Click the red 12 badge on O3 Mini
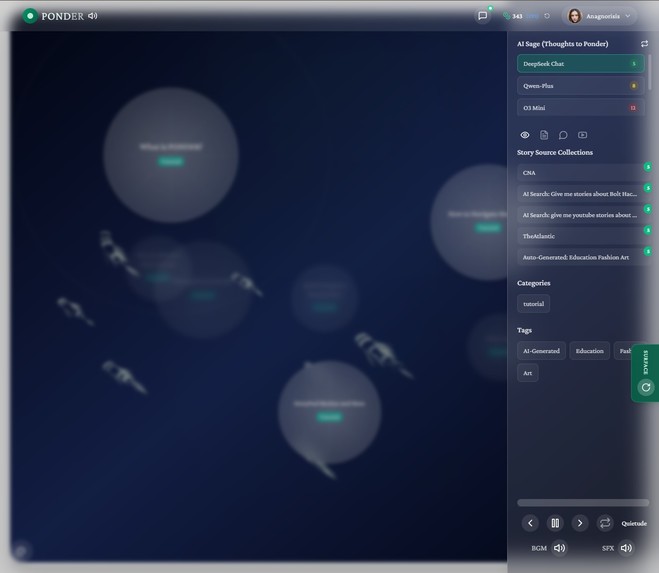This screenshot has width=659, height=573. [633, 108]
